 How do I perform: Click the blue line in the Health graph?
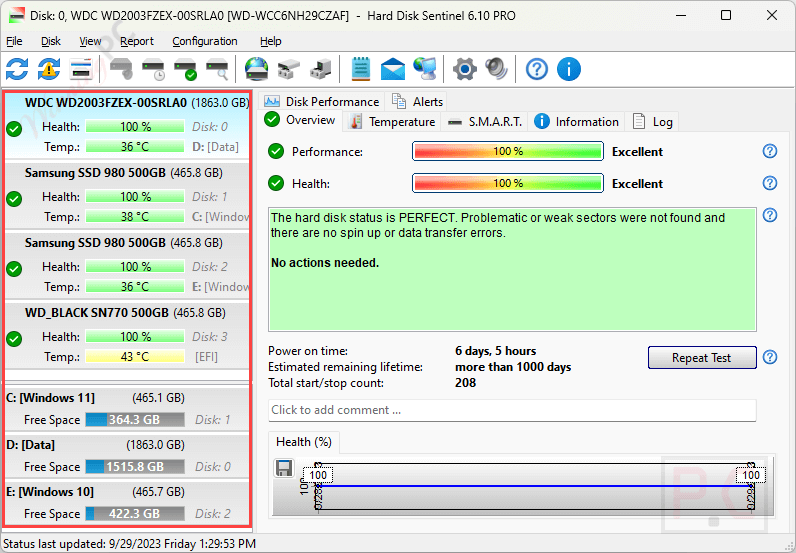[x=536, y=486]
